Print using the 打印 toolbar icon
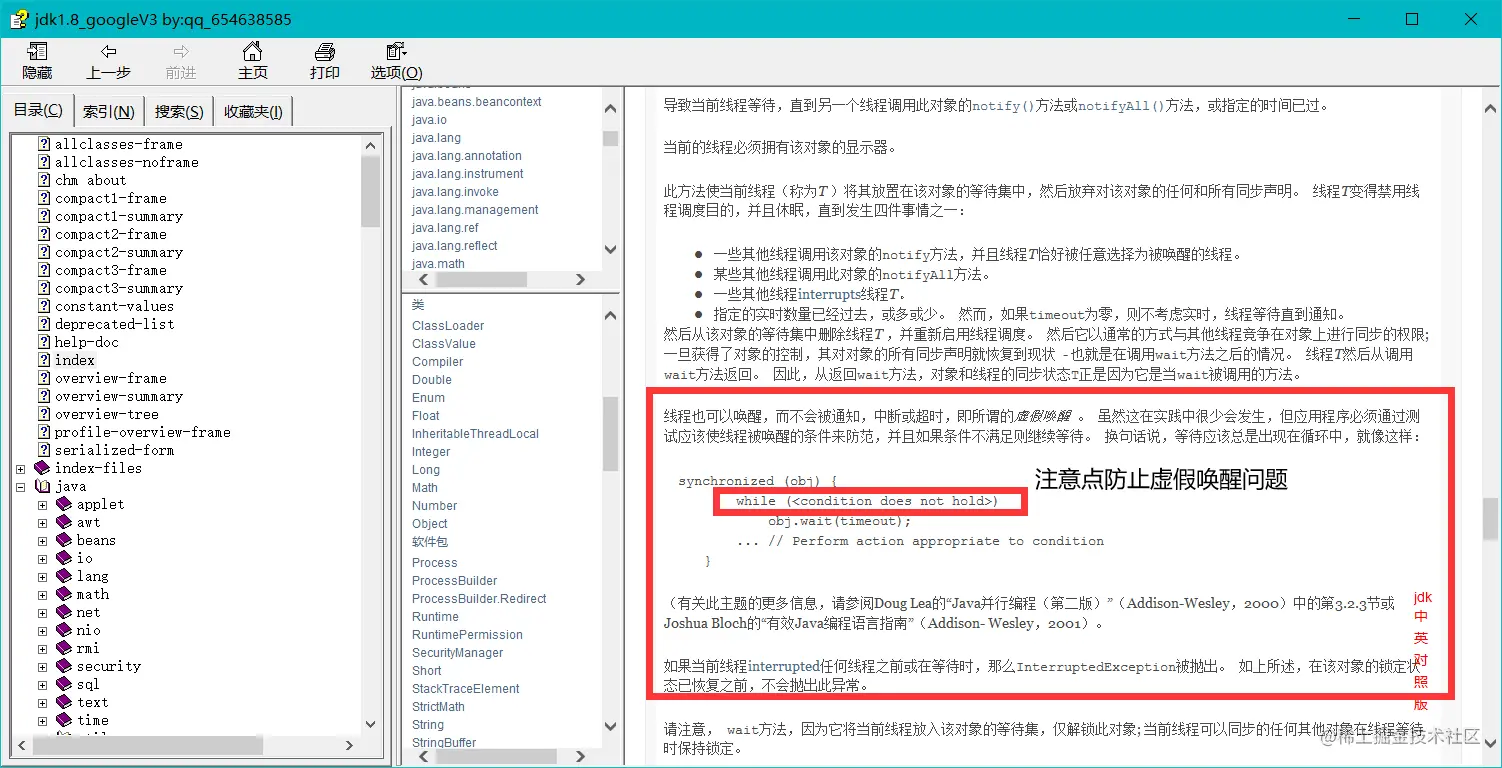1502x768 pixels. coord(324,52)
